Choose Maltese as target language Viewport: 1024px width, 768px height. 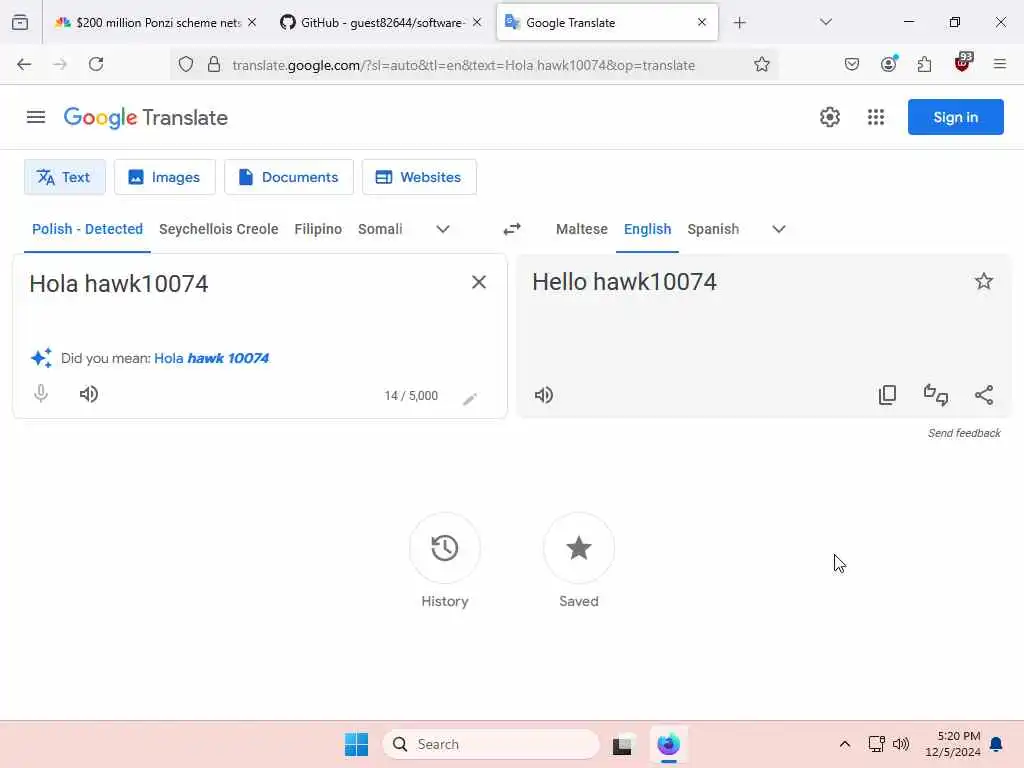point(582,229)
